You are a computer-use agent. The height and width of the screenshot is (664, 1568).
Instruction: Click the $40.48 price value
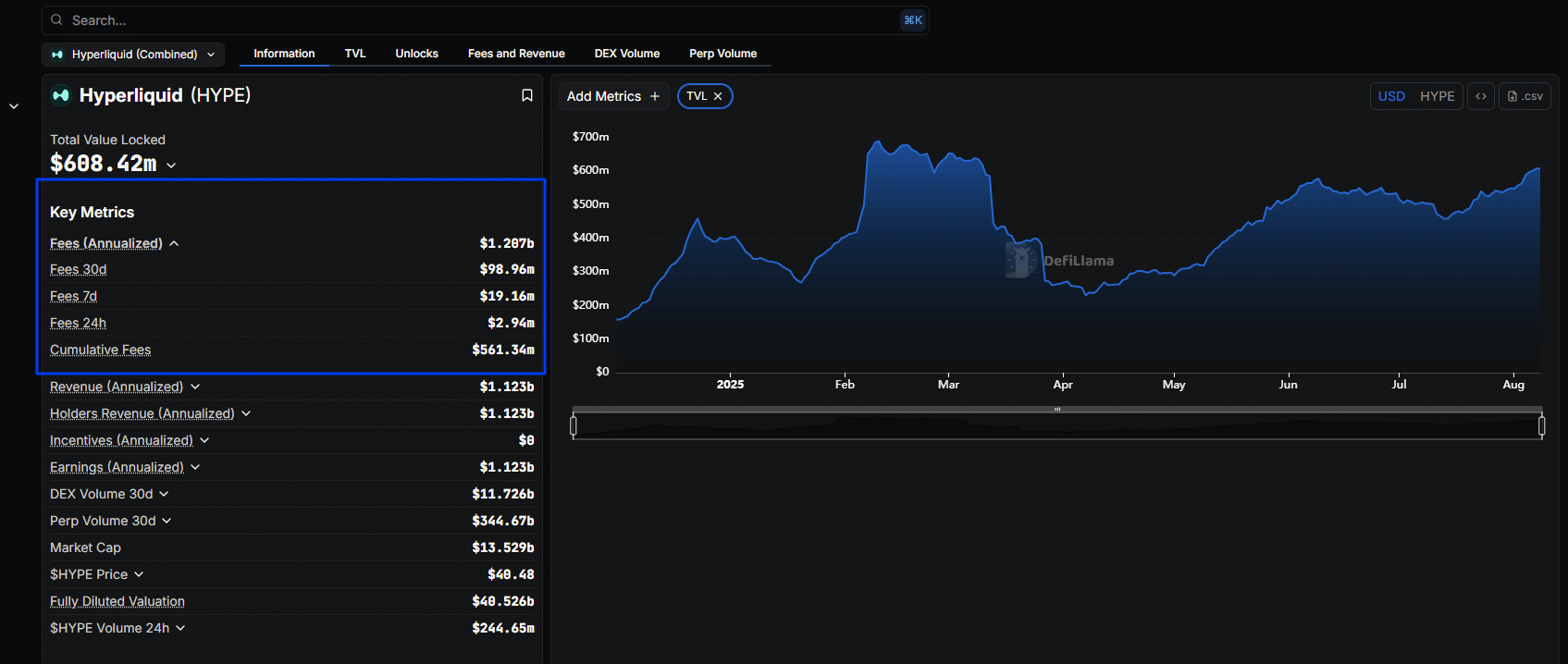511,574
